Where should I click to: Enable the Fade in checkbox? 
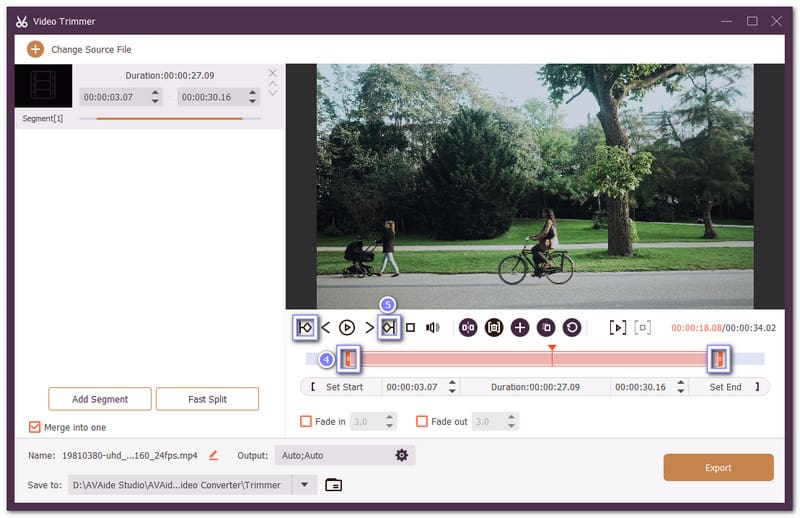[307, 422]
